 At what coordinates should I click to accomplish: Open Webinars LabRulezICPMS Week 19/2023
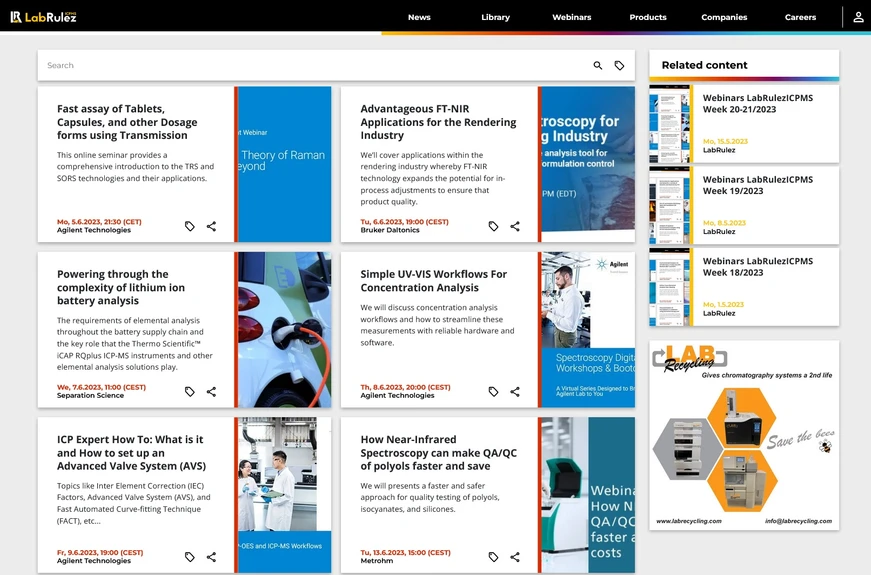pos(758,185)
